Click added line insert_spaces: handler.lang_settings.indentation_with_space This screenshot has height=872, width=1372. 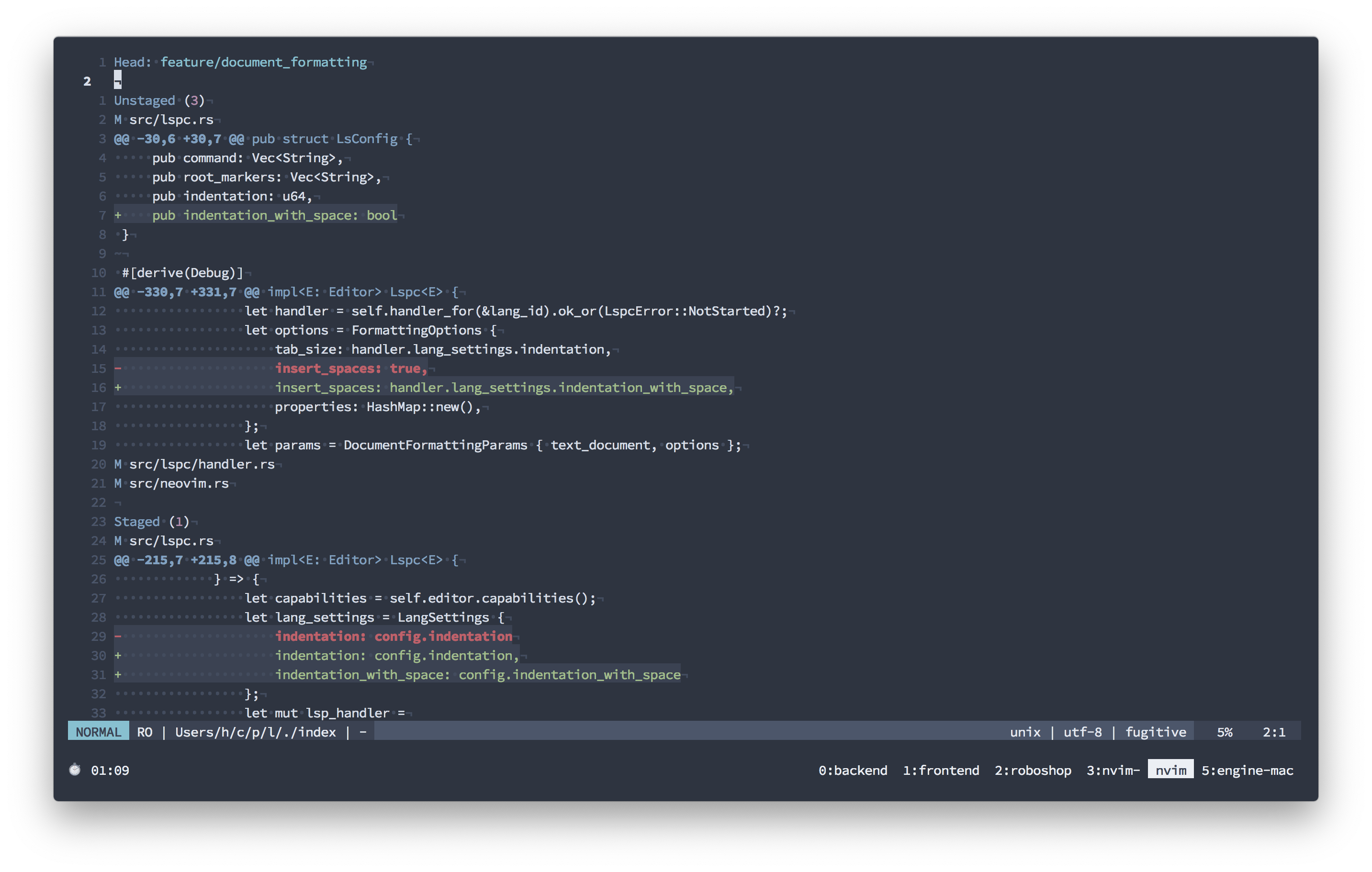point(424,387)
